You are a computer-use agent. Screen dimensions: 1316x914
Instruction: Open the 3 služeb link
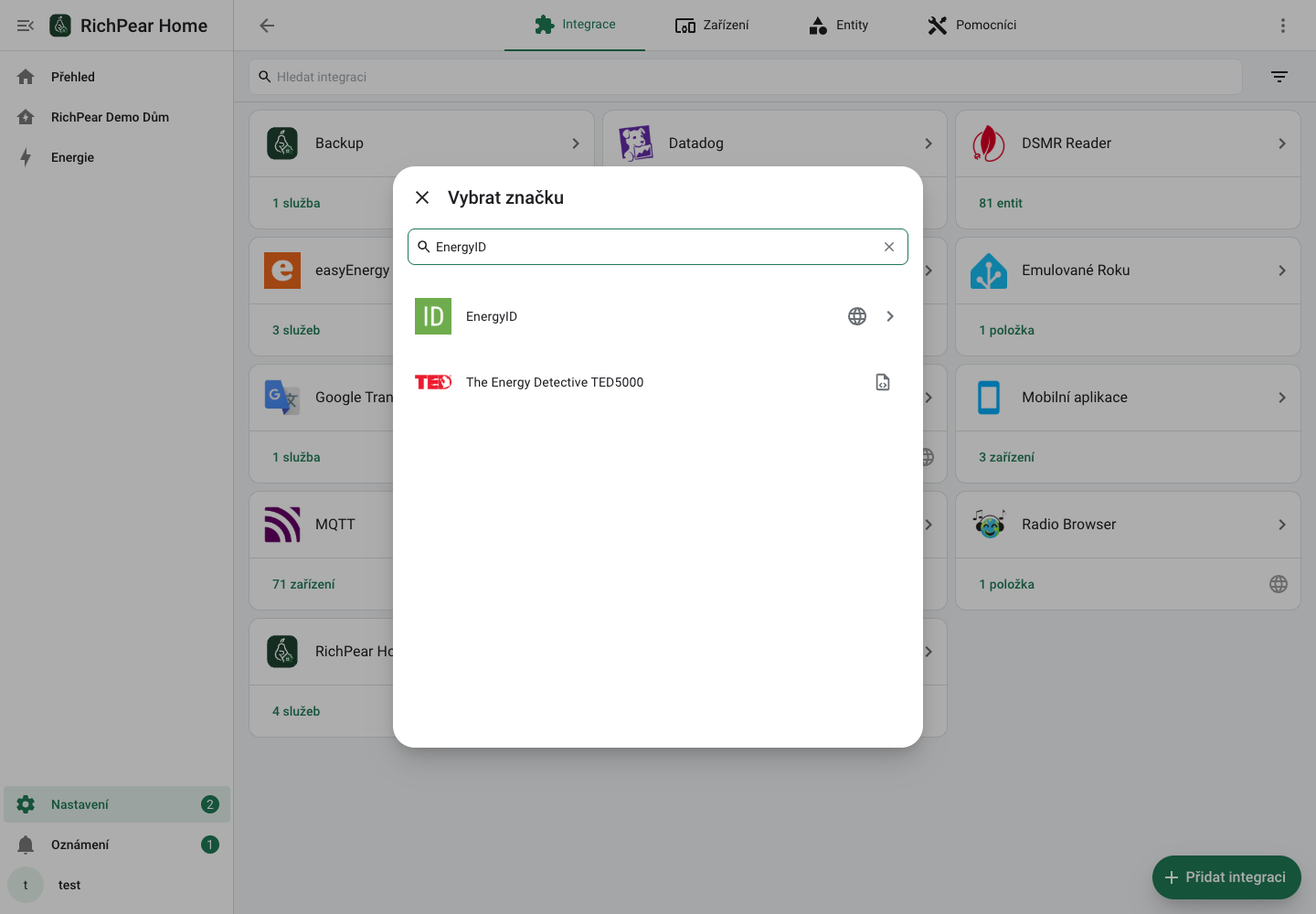[x=296, y=330]
